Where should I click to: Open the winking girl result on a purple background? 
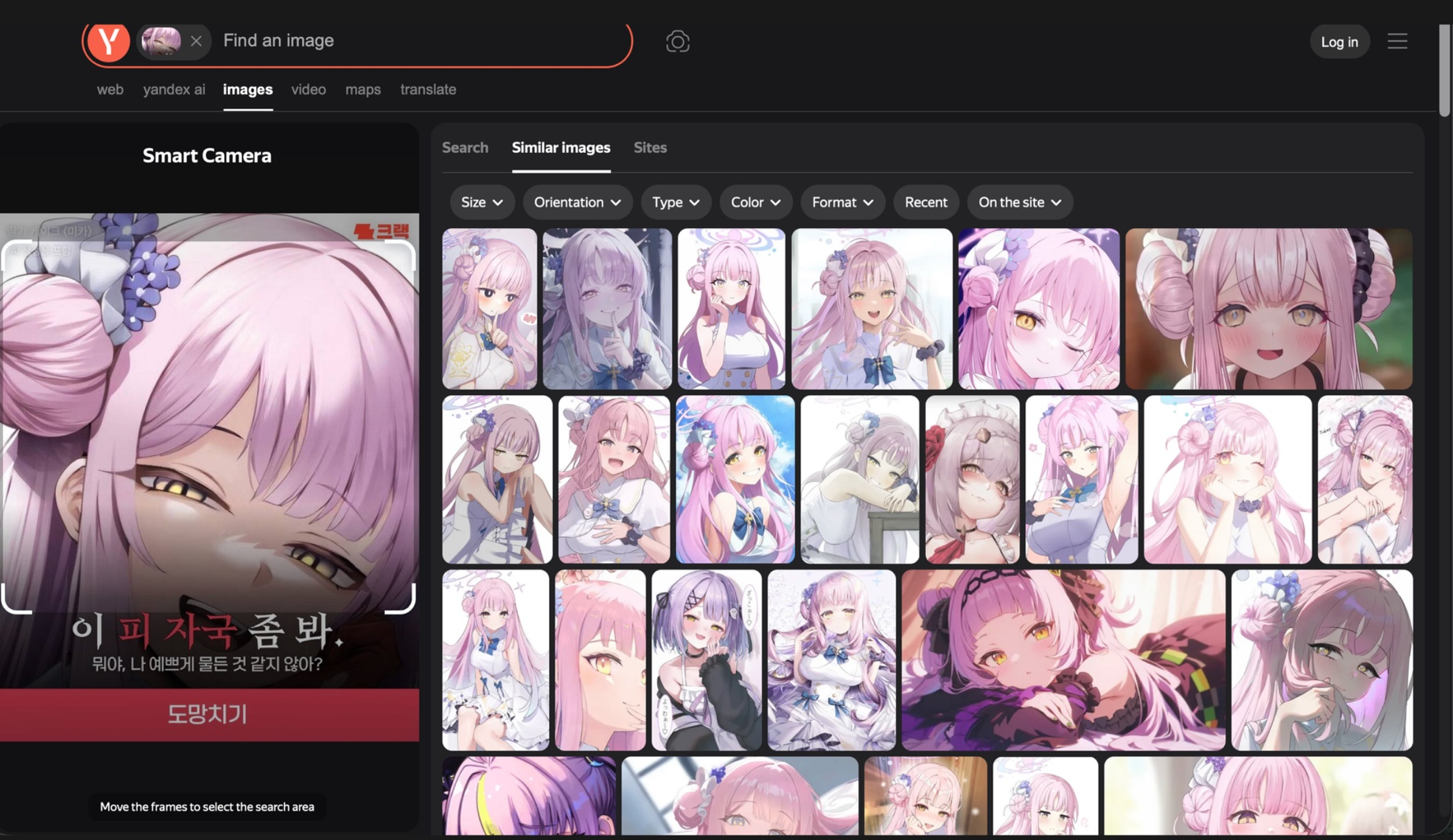pyautogui.click(x=1038, y=308)
